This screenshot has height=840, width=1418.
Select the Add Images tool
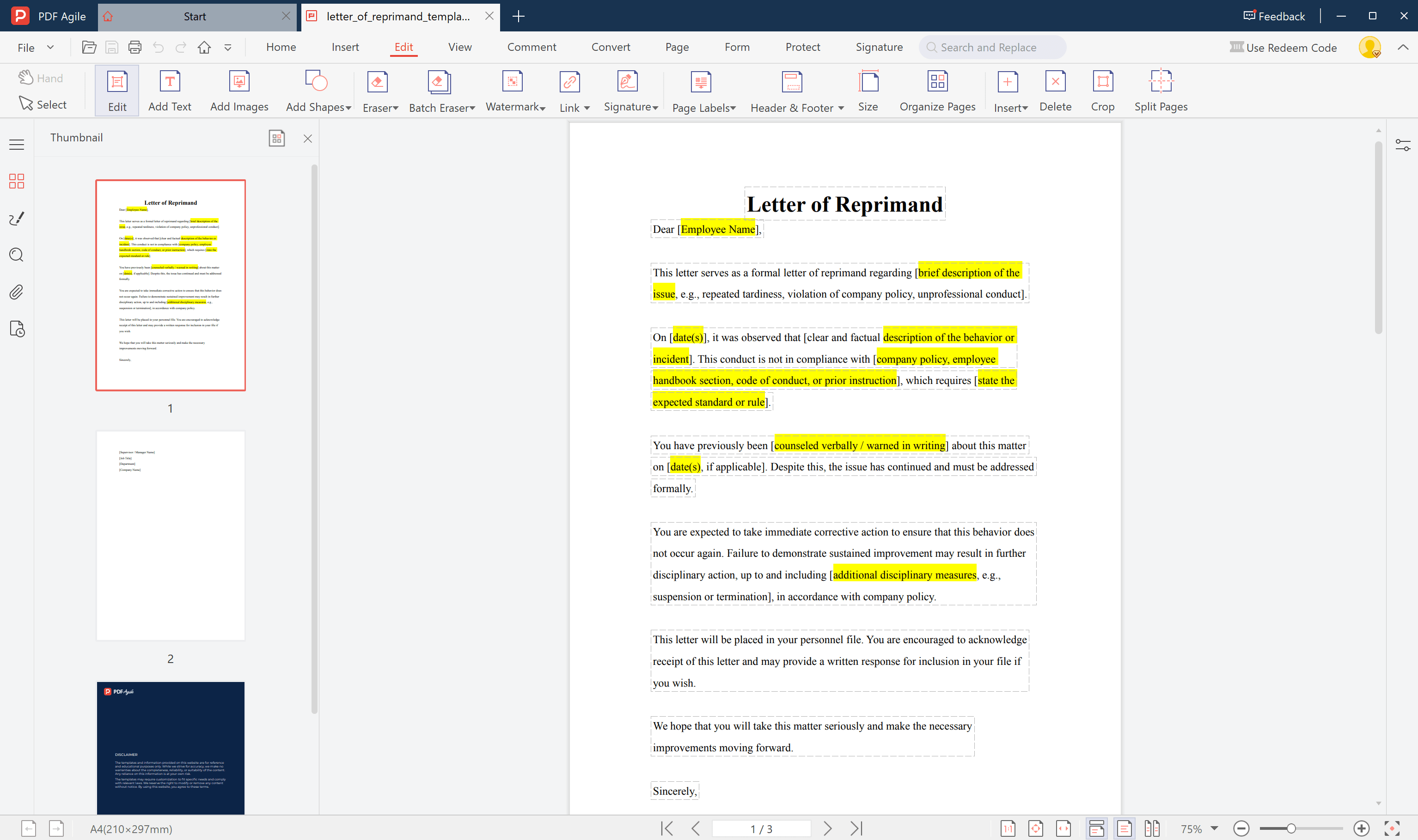tap(238, 91)
